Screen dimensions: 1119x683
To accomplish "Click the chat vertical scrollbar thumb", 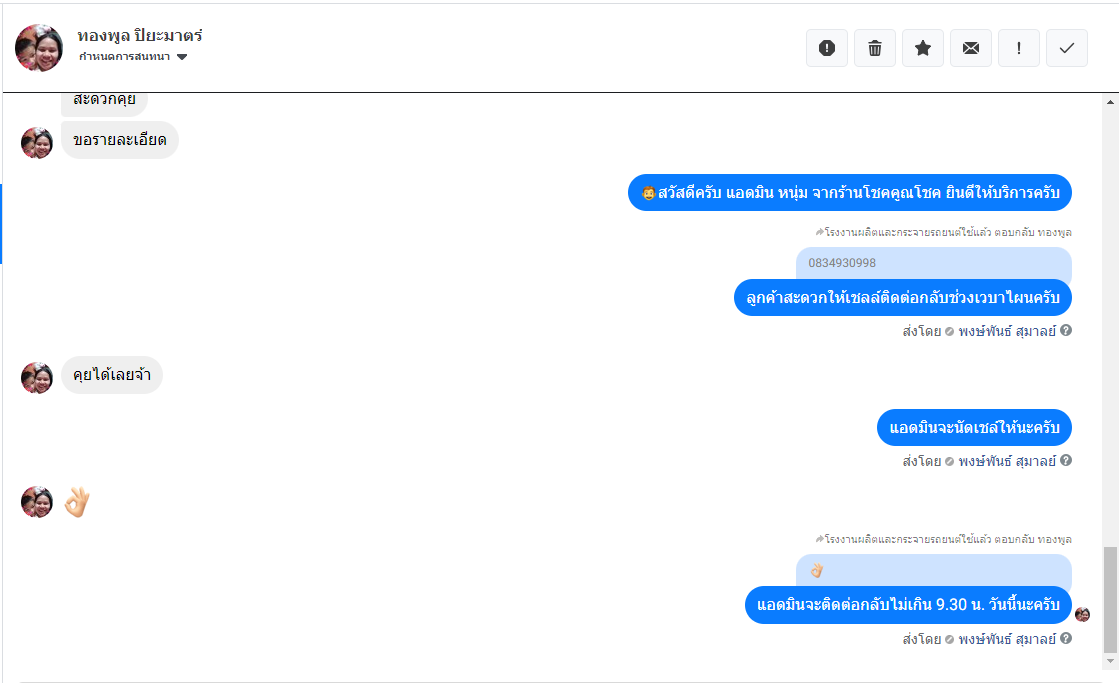I will [1110, 599].
